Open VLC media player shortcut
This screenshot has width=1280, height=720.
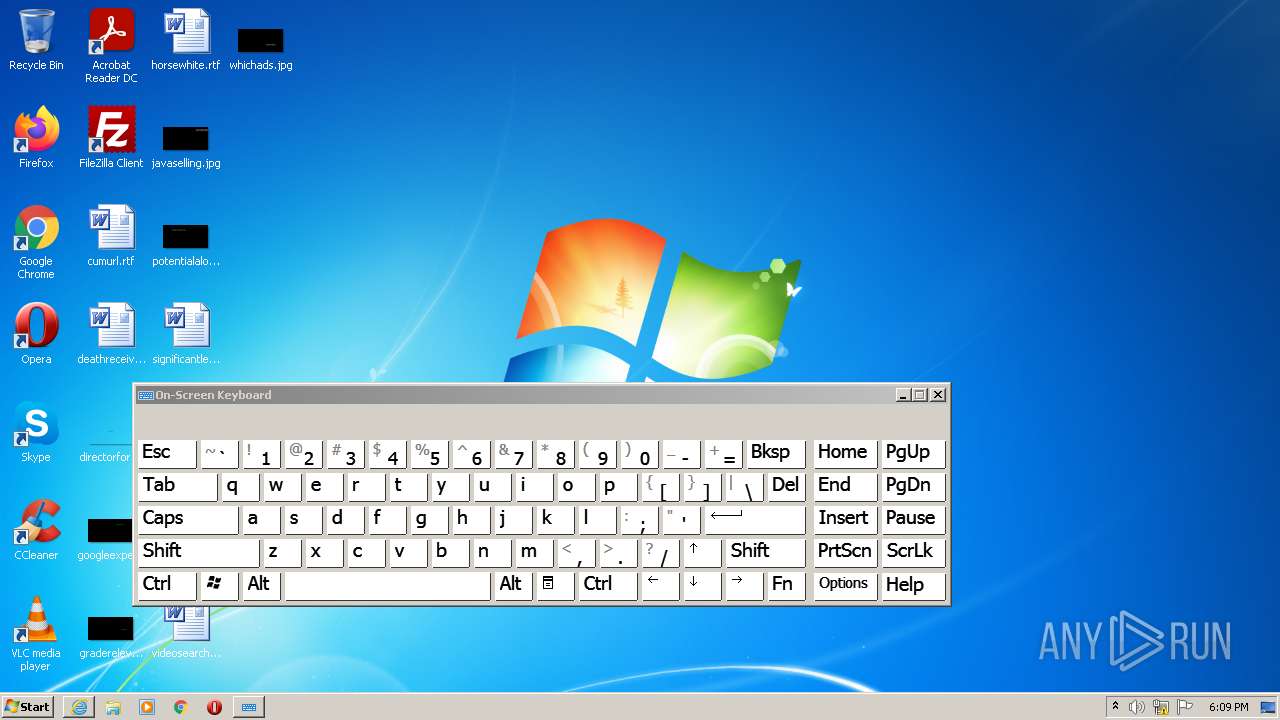[36, 634]
